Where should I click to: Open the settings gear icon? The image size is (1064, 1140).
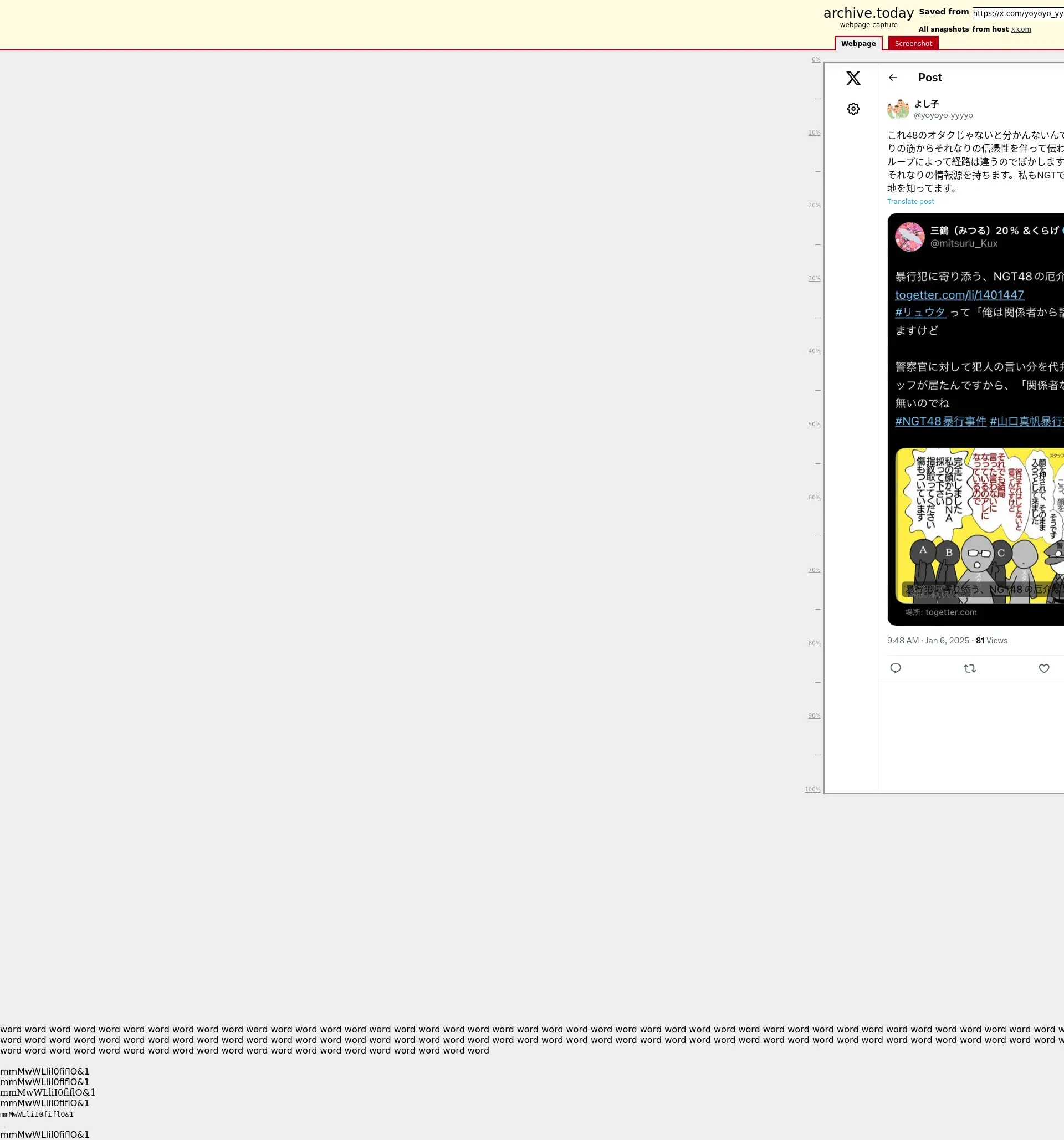coord(853,109)
